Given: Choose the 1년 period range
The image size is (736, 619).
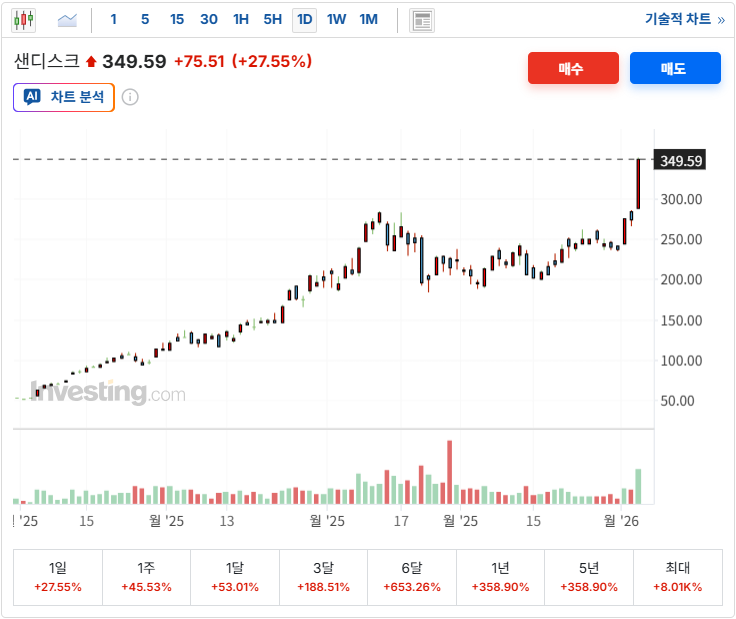Looking at the screenshot, I should tap(500, 577).
